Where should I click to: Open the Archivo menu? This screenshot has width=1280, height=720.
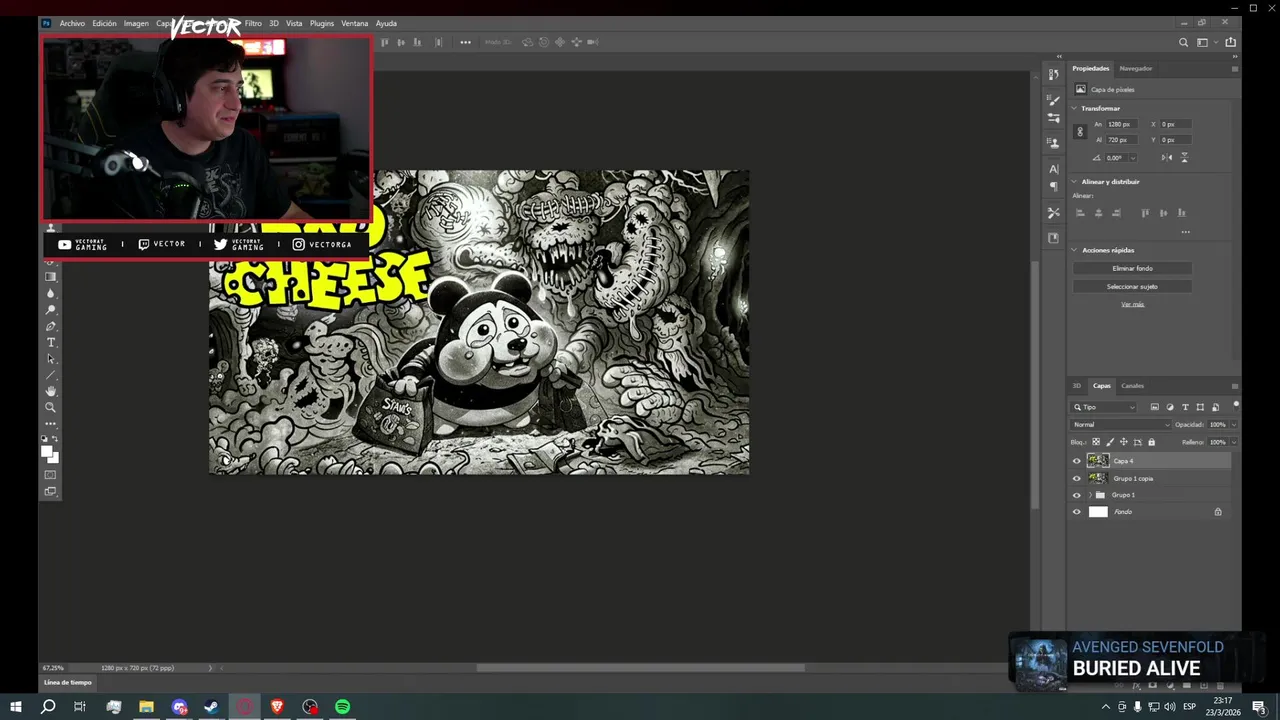(x=72, y=23)
